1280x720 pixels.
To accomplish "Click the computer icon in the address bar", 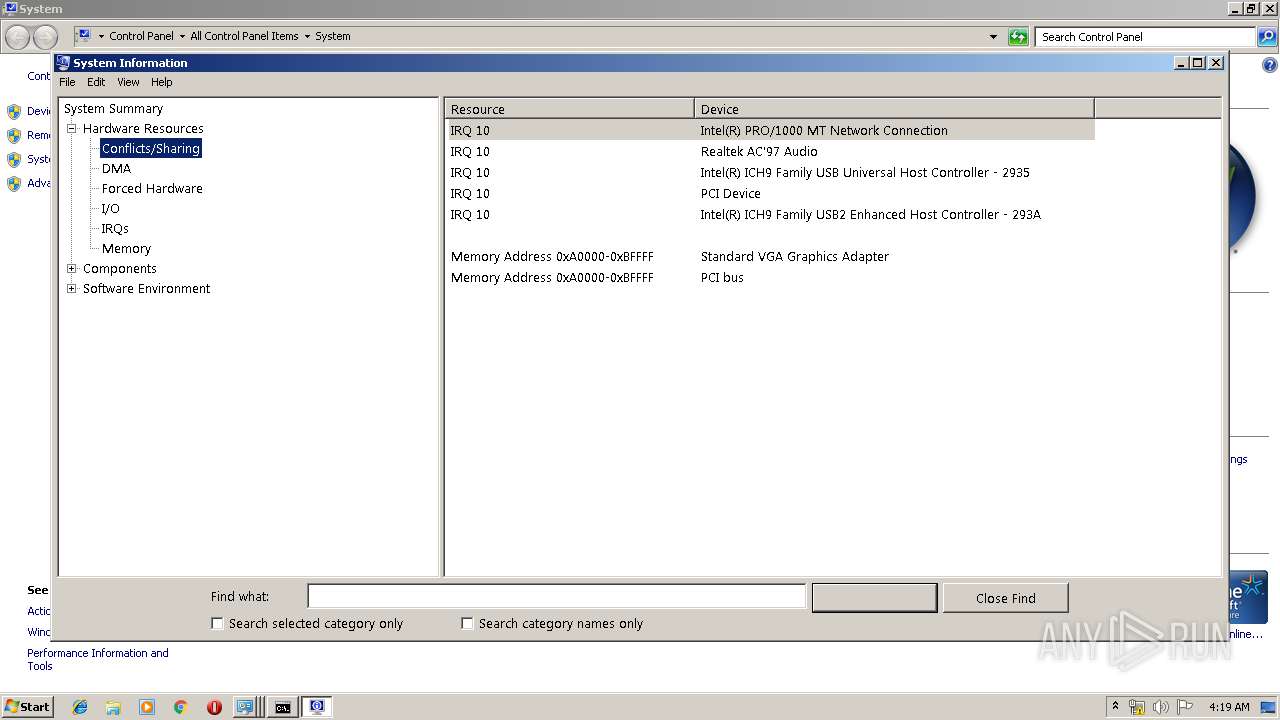I will (84, 36).
